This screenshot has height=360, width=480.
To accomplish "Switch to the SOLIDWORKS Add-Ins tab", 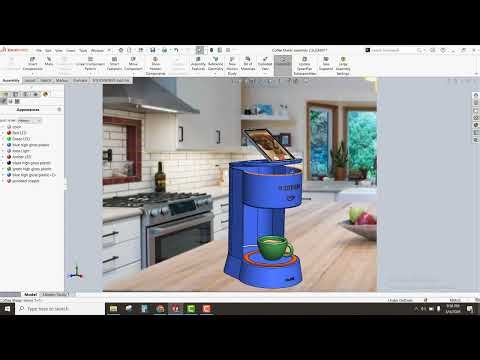I will pyautogui.click(x=111, y=81).
